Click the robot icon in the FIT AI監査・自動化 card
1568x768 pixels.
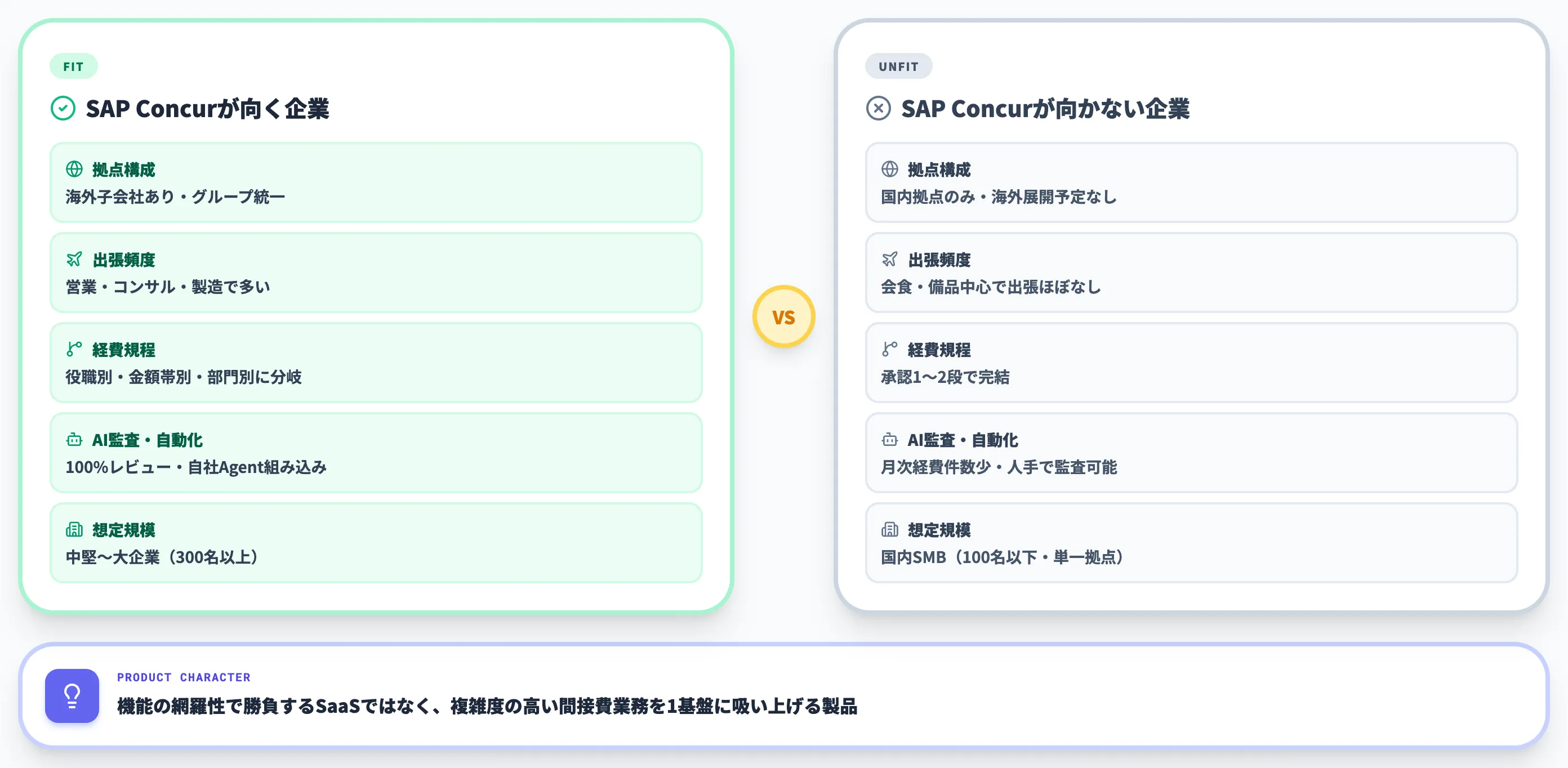[x=74, y=439]
